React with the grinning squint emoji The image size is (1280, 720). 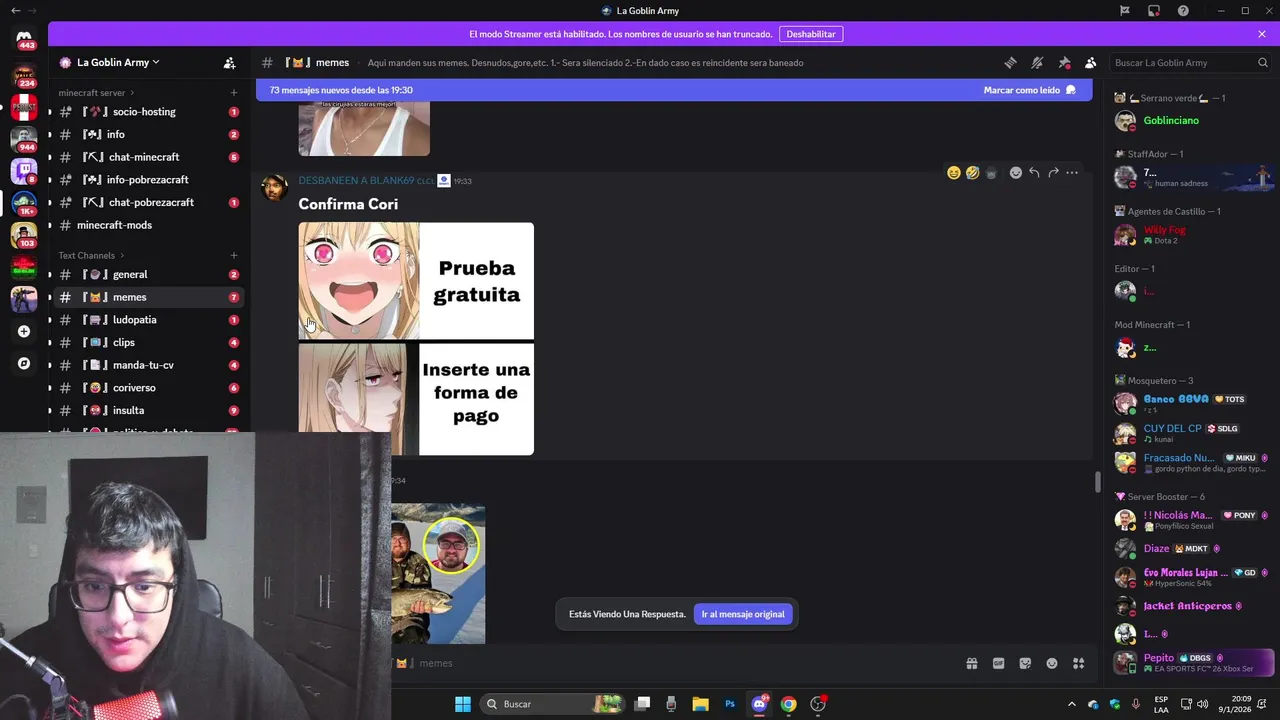point(954,173)
